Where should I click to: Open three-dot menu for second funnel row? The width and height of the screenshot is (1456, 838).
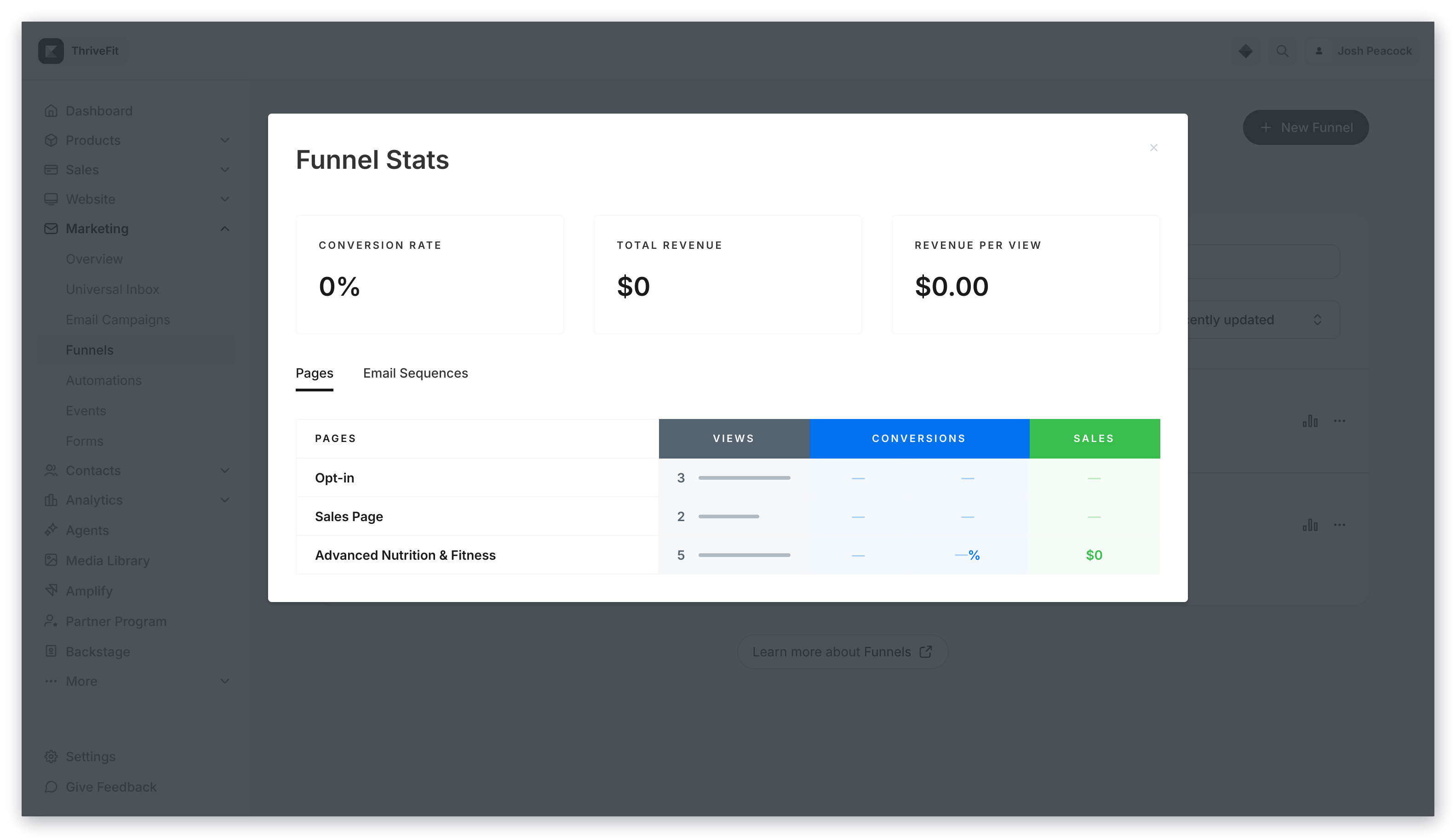1339,524
